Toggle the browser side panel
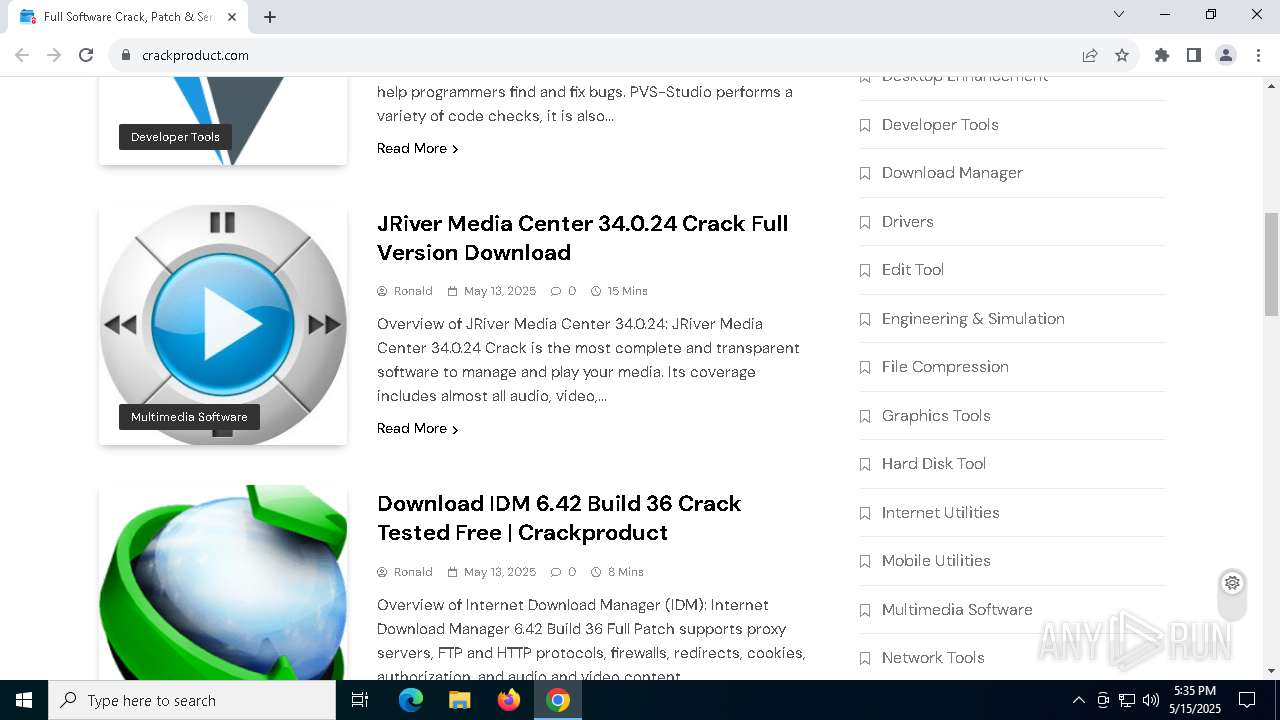Image resolution: width=1280 pixels, height=720 pixels. (1194, 55)
